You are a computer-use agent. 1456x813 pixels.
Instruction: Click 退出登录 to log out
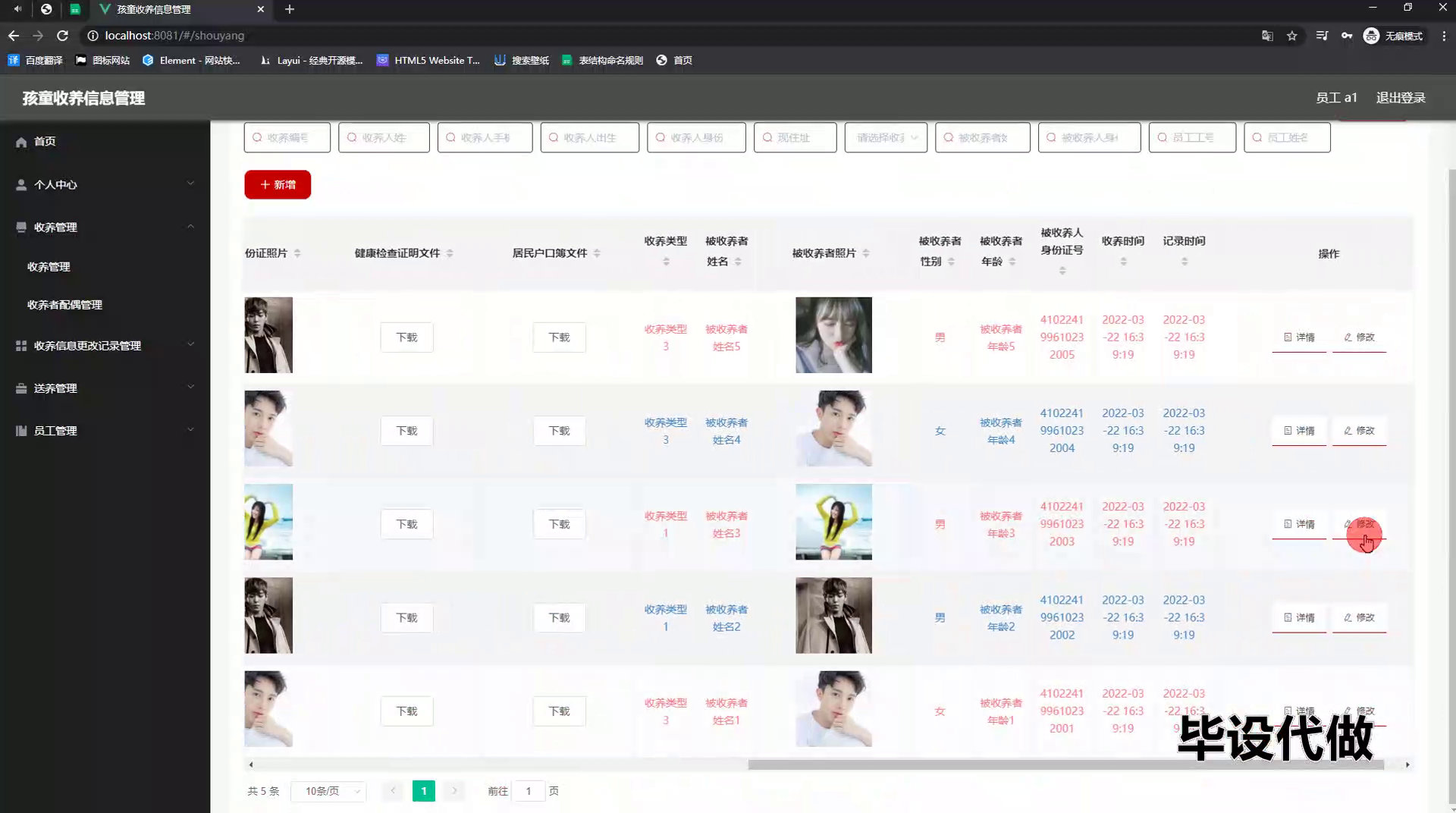[1401, 98]
